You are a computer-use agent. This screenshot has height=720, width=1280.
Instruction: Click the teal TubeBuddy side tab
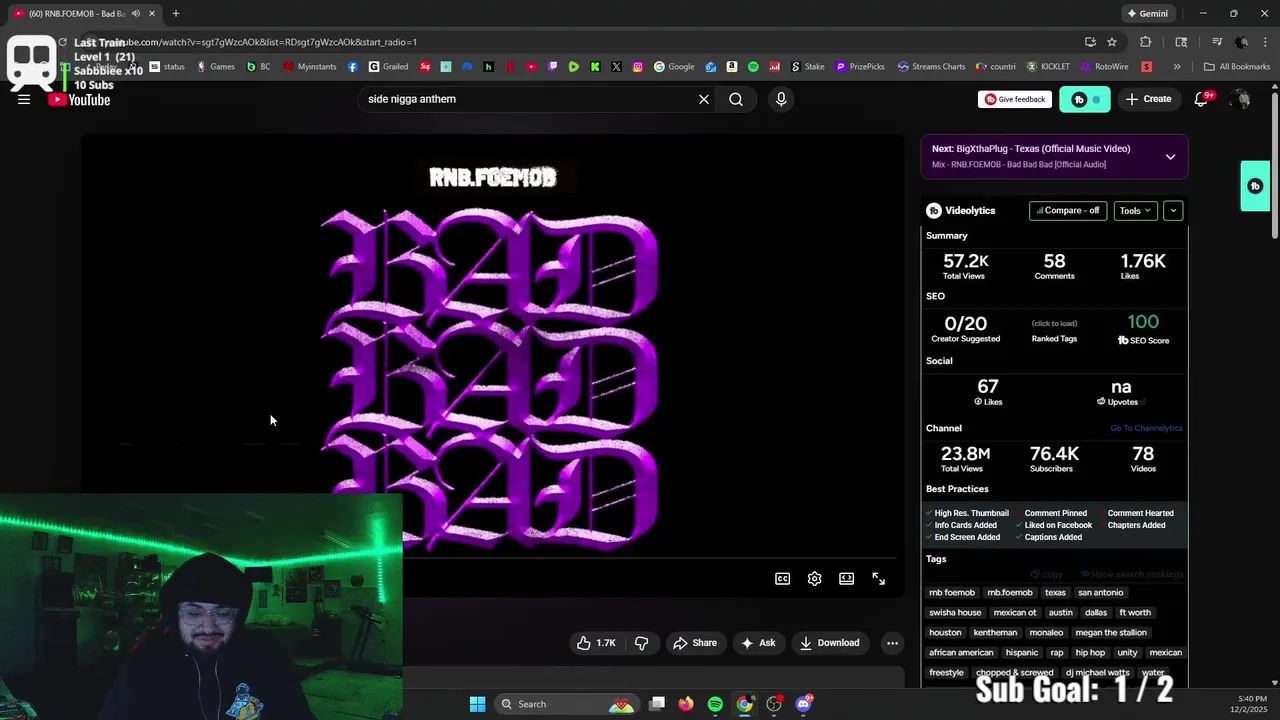1255,186
